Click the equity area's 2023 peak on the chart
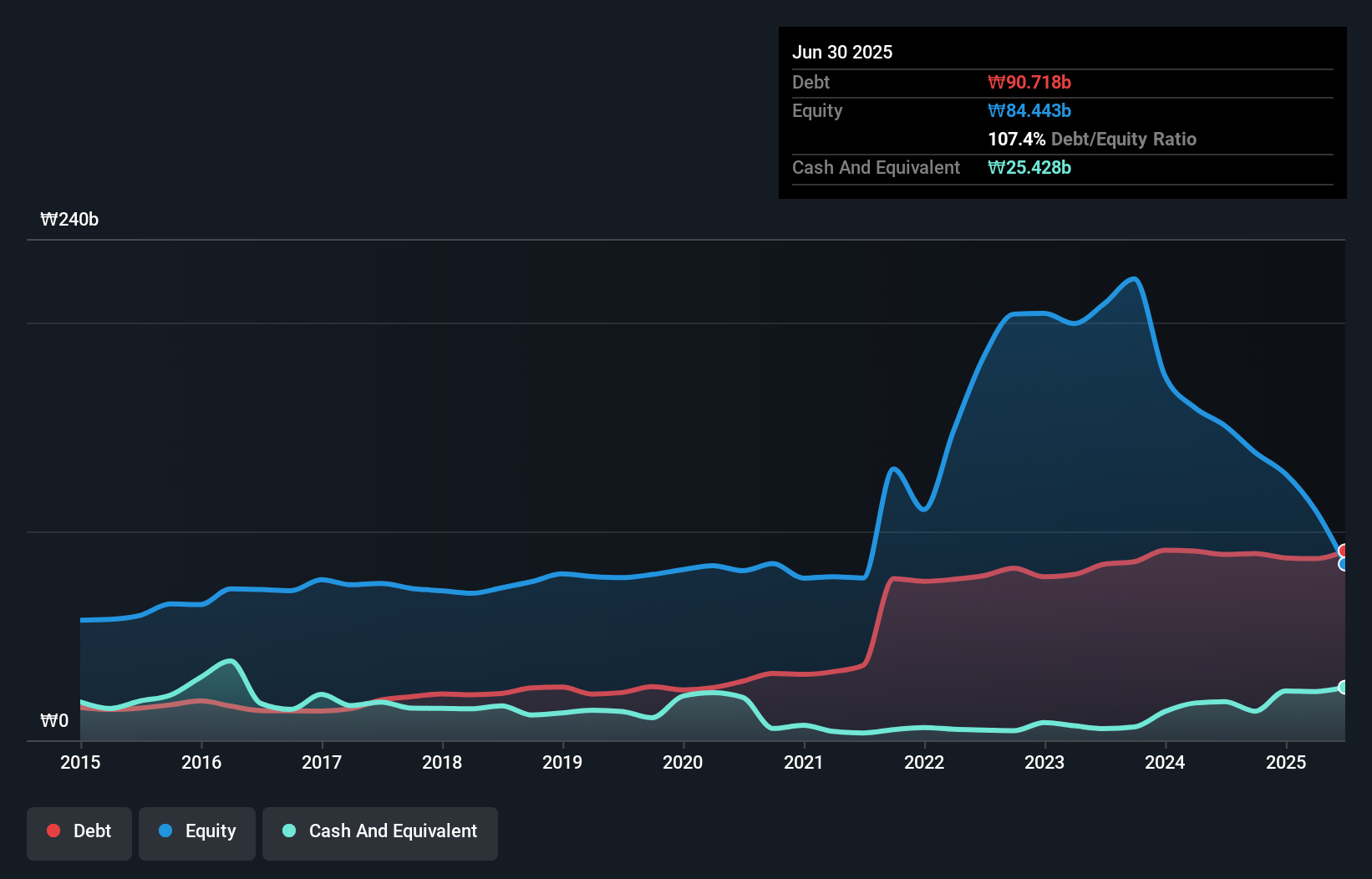The image size is (1372, 879). pyautogui.click(x=1133, y=280)
